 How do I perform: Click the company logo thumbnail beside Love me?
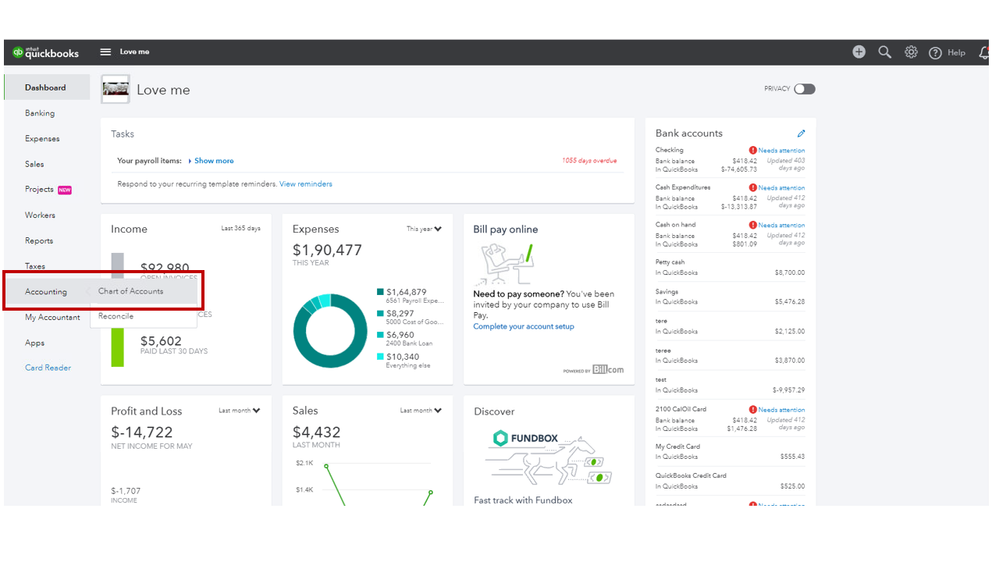pos(115,89)
